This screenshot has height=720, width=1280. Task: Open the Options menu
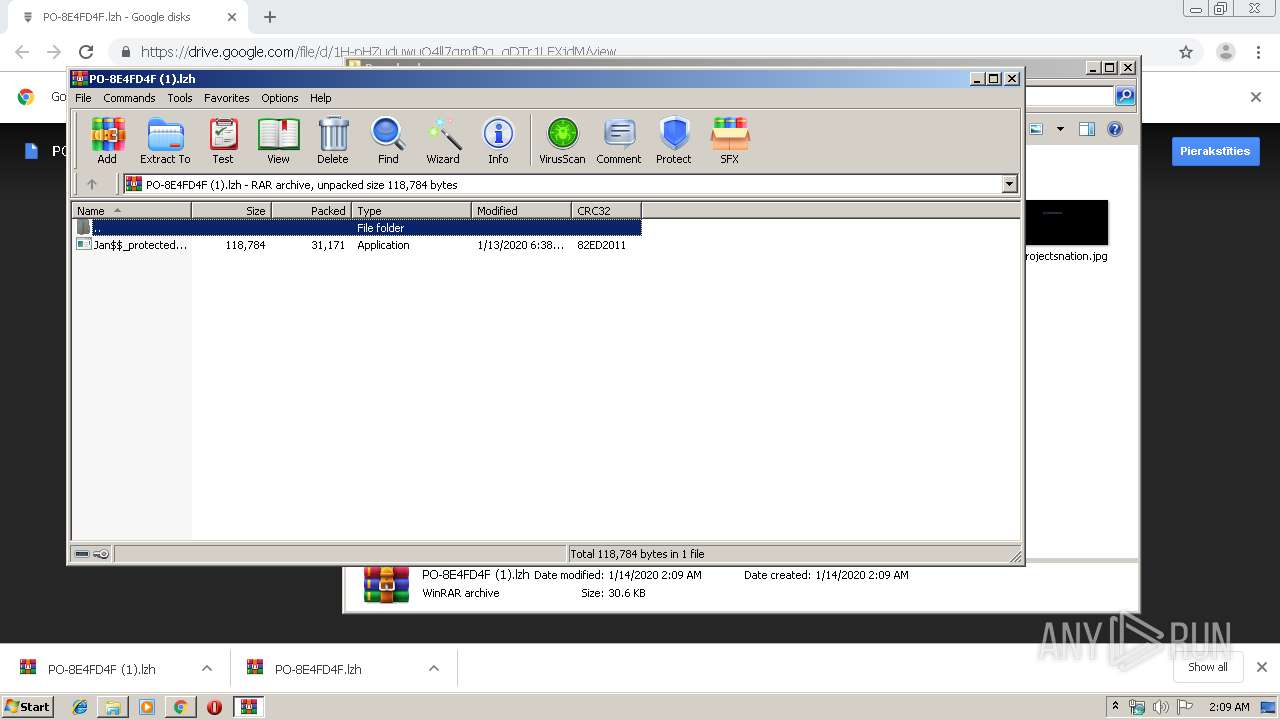tap(280, 98)
